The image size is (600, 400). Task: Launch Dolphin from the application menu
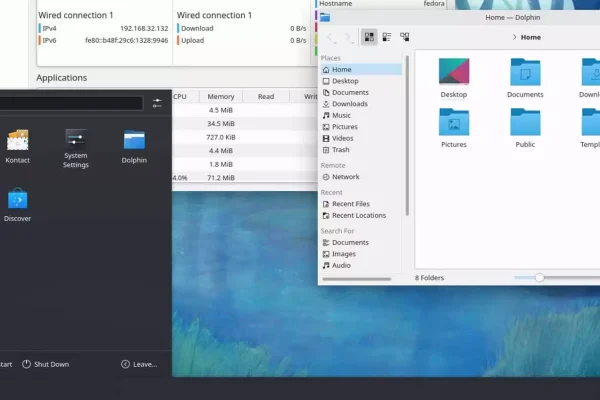click(x=134, y=147)
